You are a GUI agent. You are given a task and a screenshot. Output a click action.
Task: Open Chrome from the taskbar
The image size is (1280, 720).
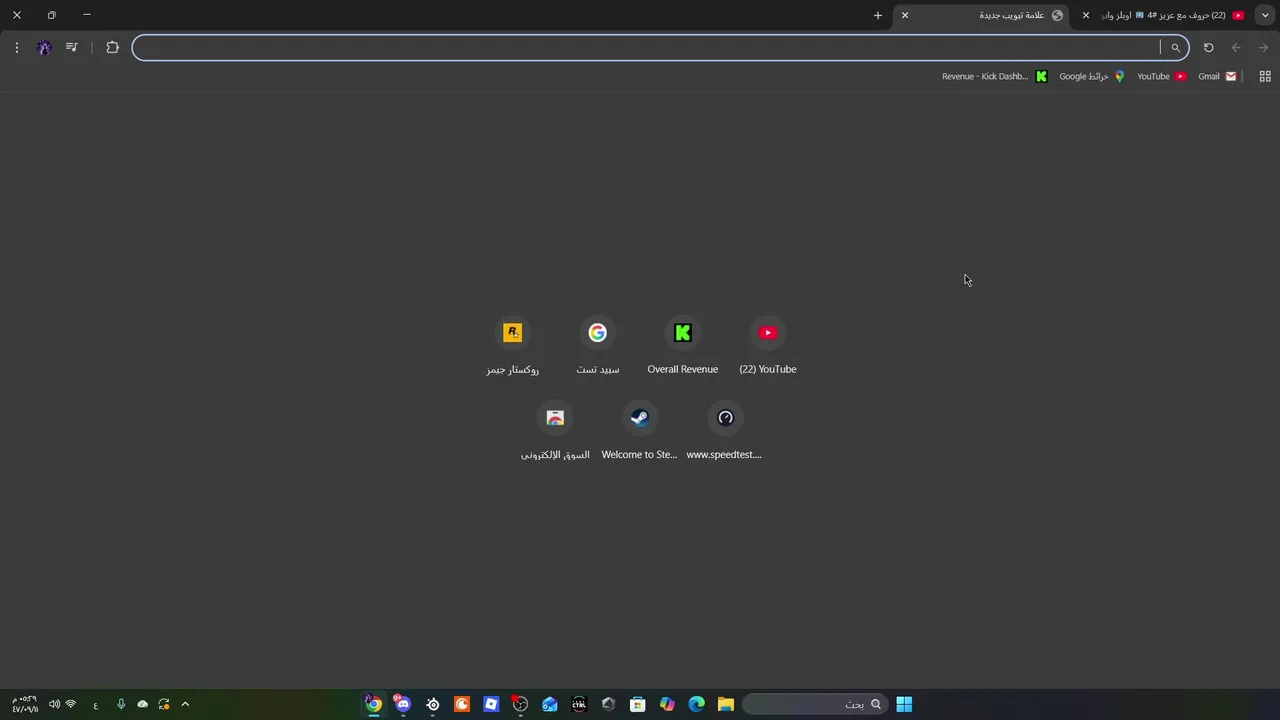(373, 704)
